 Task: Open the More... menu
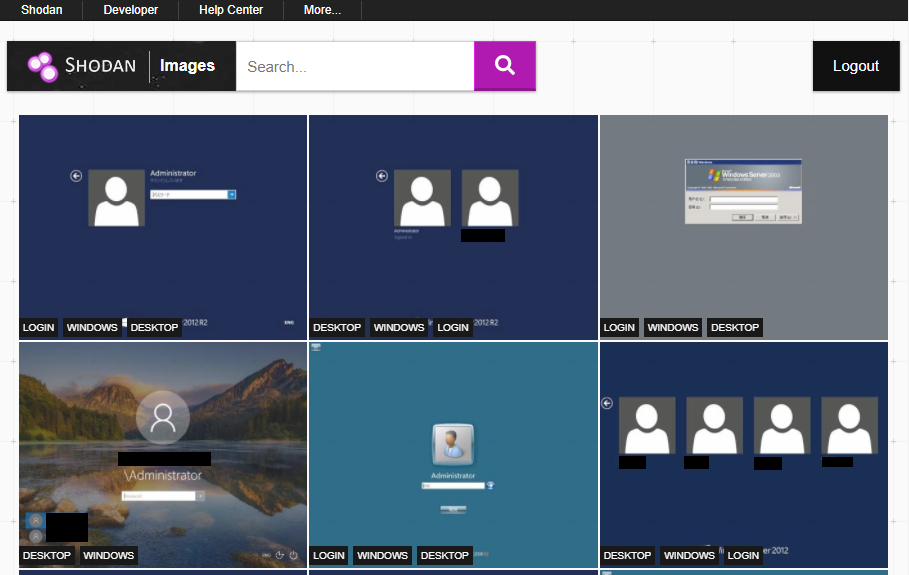click(322, 10)
